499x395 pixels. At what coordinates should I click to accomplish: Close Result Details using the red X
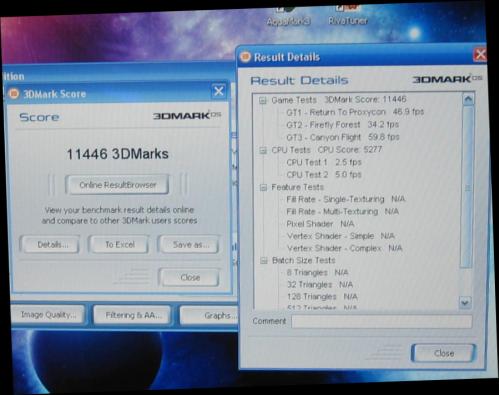[x=480, y=55]
